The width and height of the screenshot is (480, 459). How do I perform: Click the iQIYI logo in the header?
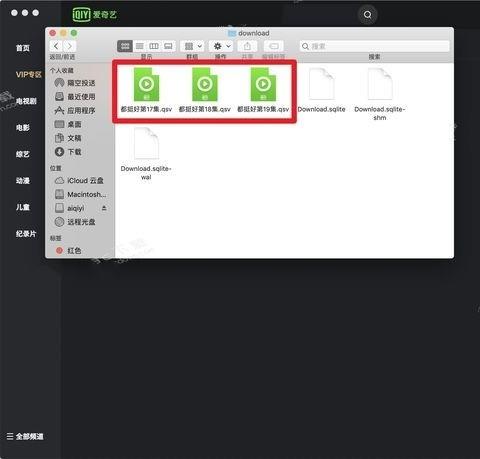[94, 14]
